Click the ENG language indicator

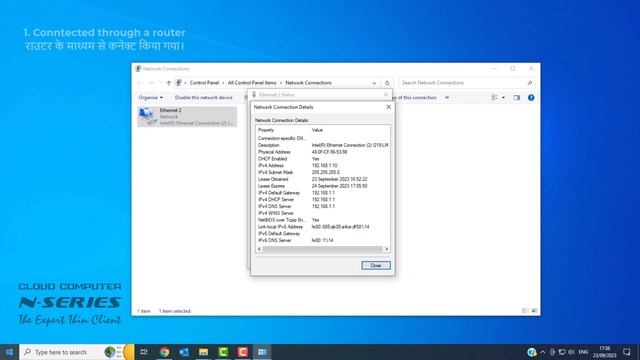coord(583,352)
